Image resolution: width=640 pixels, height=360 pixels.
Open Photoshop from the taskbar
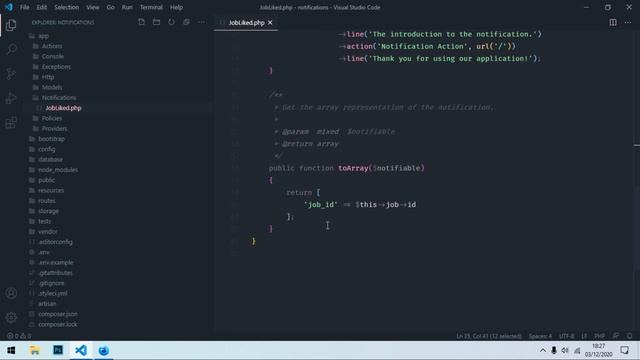[58, 351]
